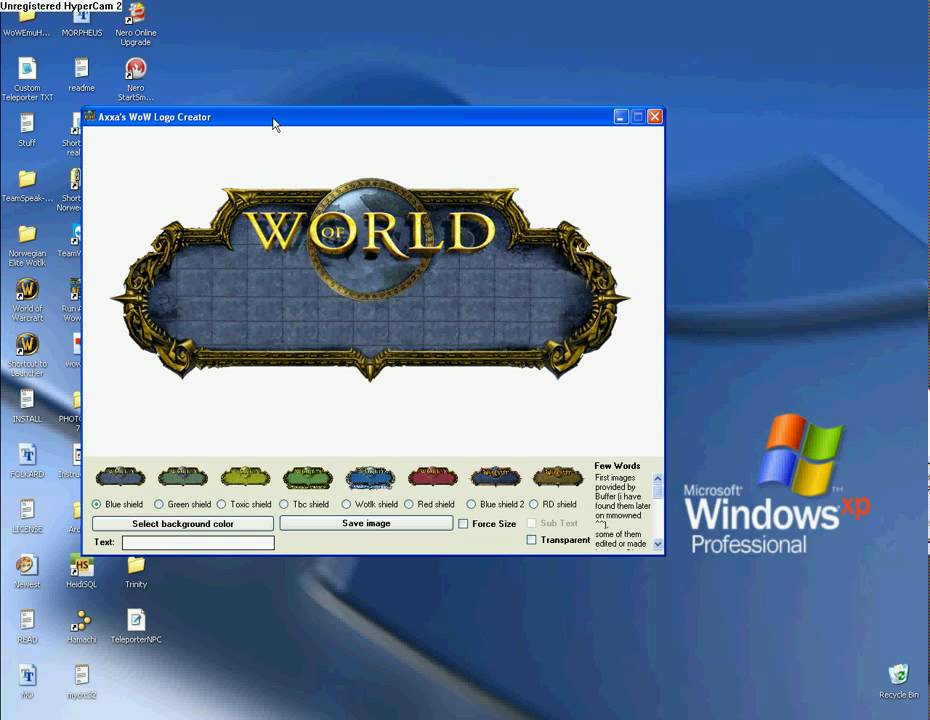
Task: Select the Red shield radio button
Action: 409,504
